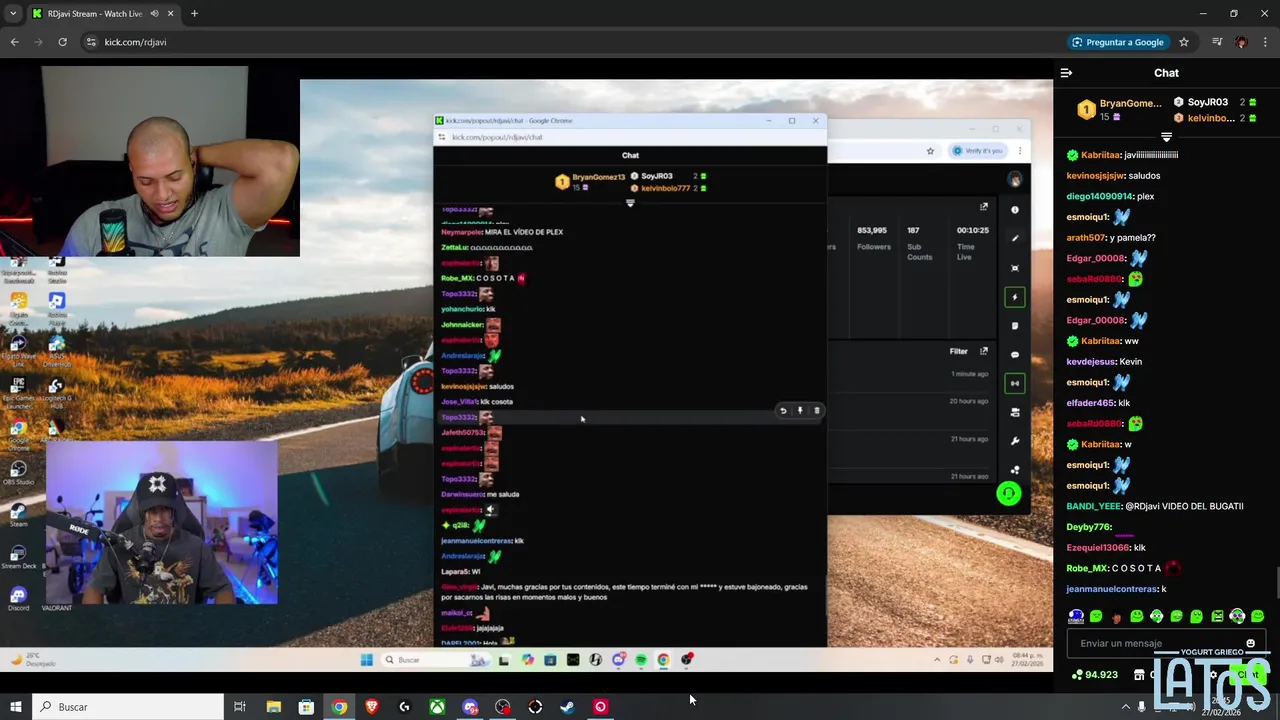Click username kevdejesus in chat

(x=1090, y=362)
